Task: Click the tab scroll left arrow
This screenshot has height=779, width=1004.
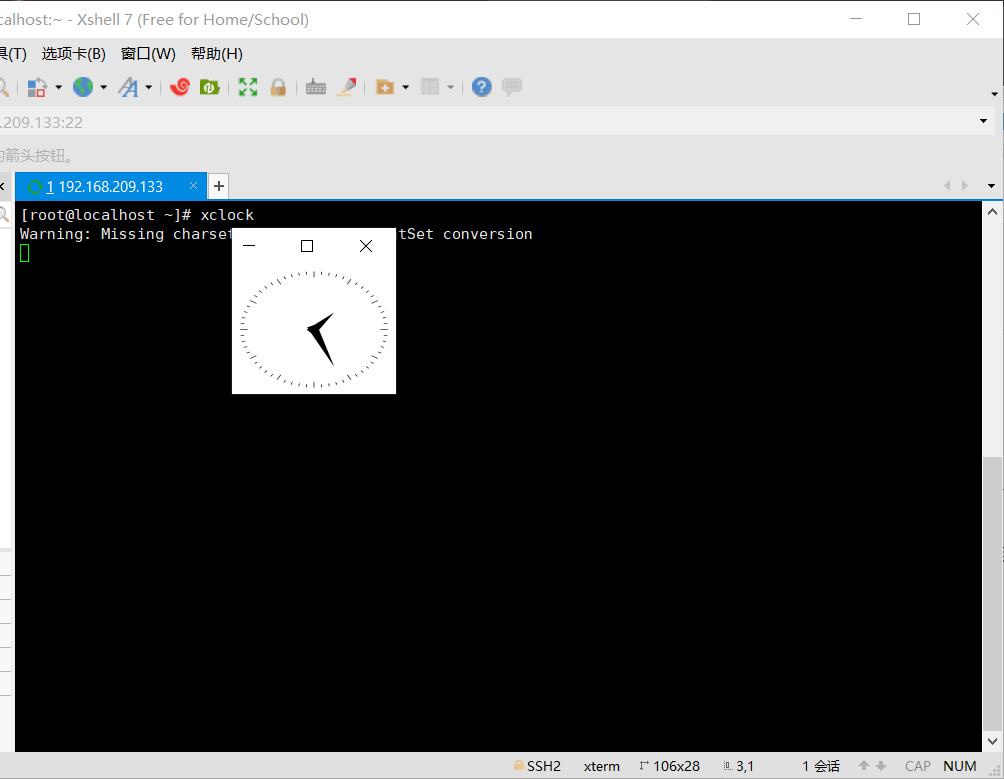Action: coord(947,186)
